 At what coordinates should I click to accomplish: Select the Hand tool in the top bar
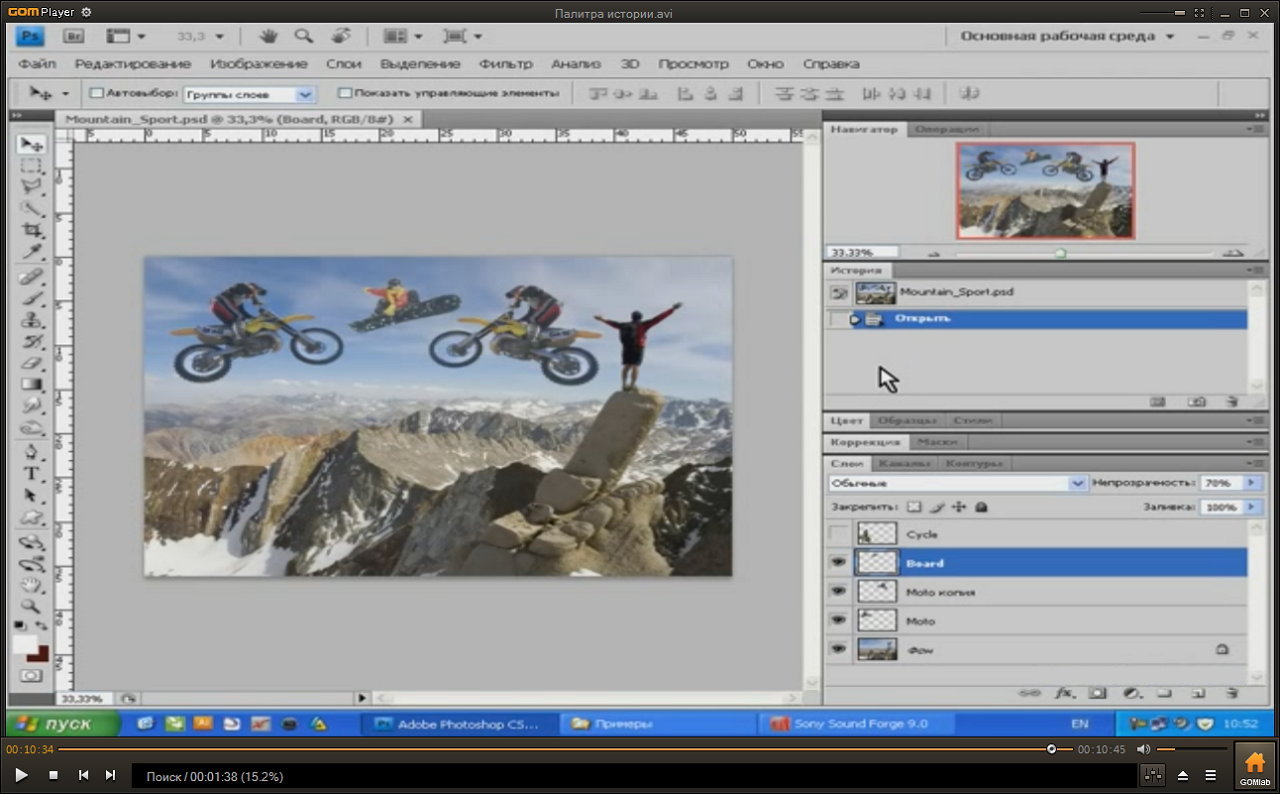click(x=268, y=36)
